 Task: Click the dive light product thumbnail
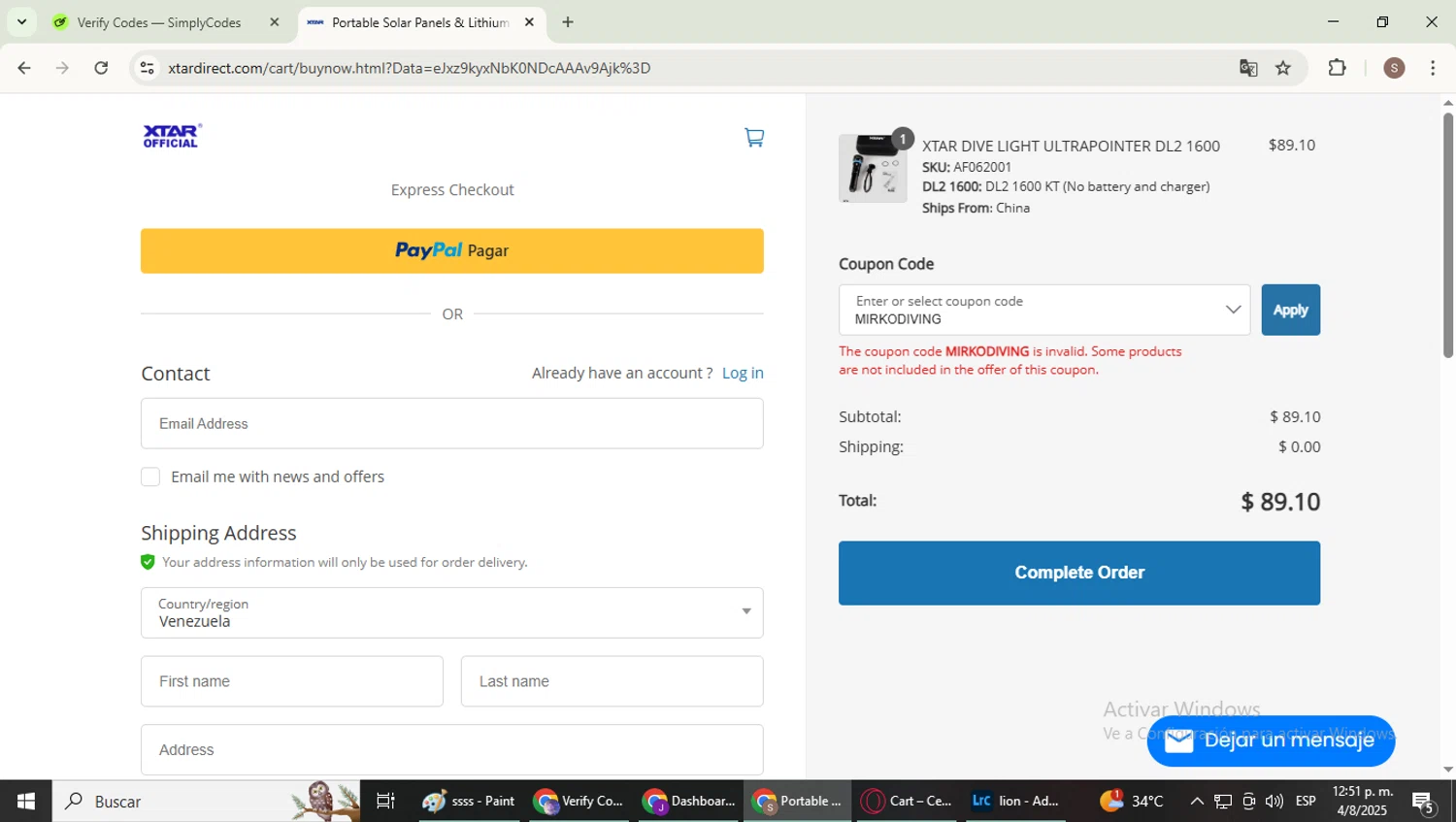pos(873,168)
